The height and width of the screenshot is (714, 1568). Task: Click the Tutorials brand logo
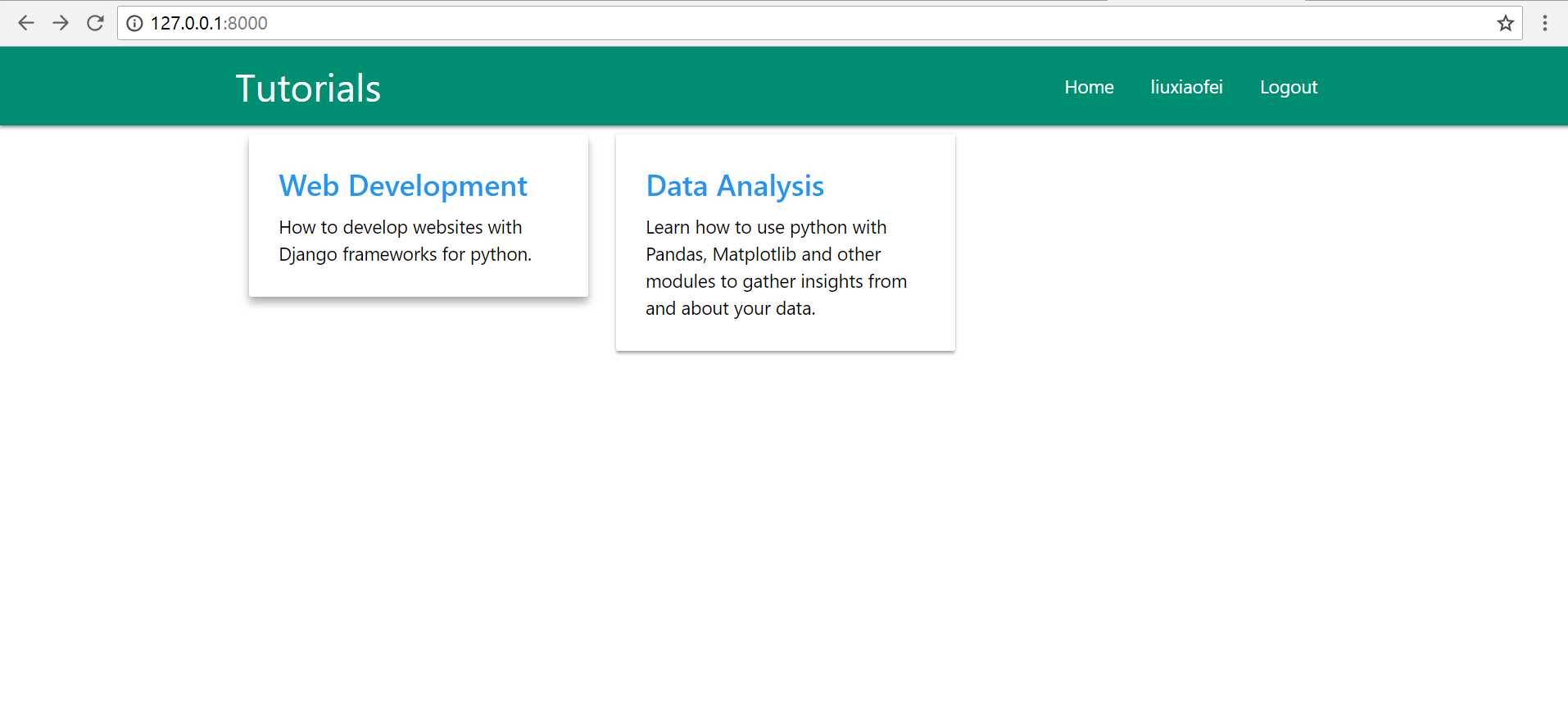[308, 89]
